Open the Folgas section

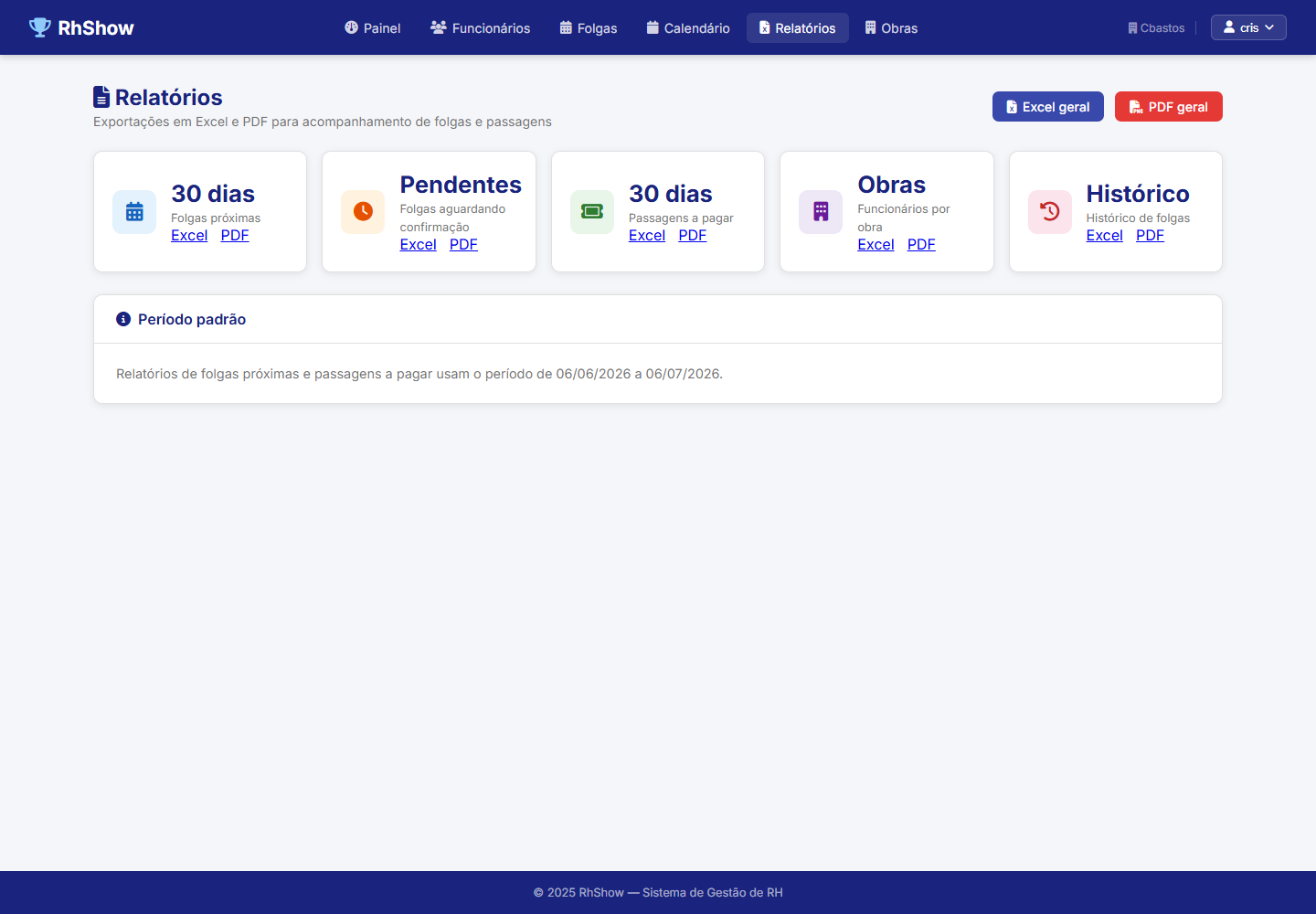[589, 28]
